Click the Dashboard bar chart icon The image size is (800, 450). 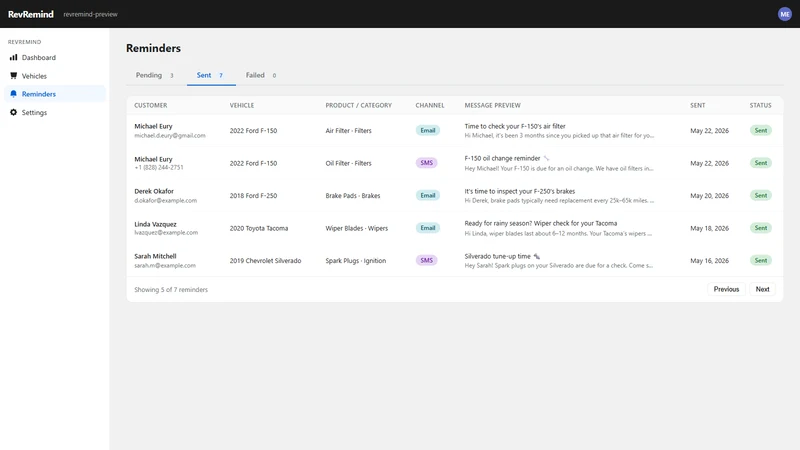coord(13,58)
